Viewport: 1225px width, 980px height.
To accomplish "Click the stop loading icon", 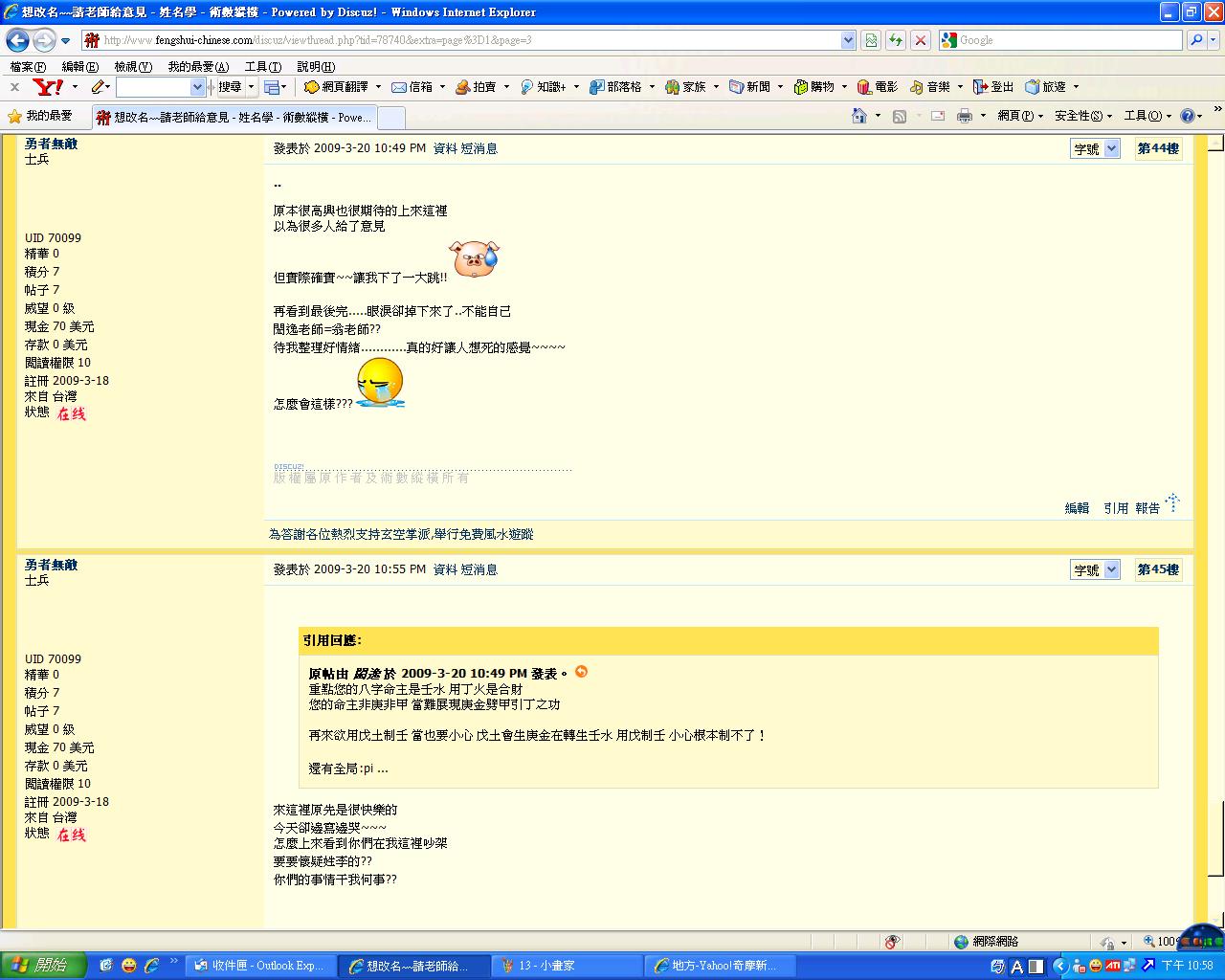I will pyautogui.click(x=920, y=40).
